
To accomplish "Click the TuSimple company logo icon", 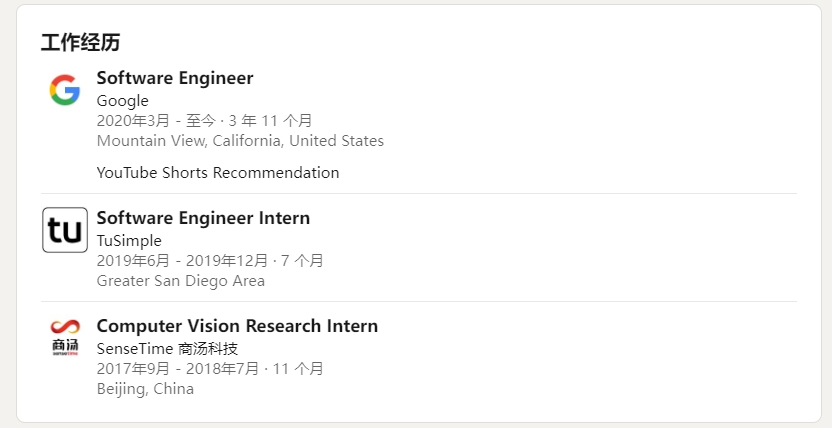I will (x=65, y=230).
